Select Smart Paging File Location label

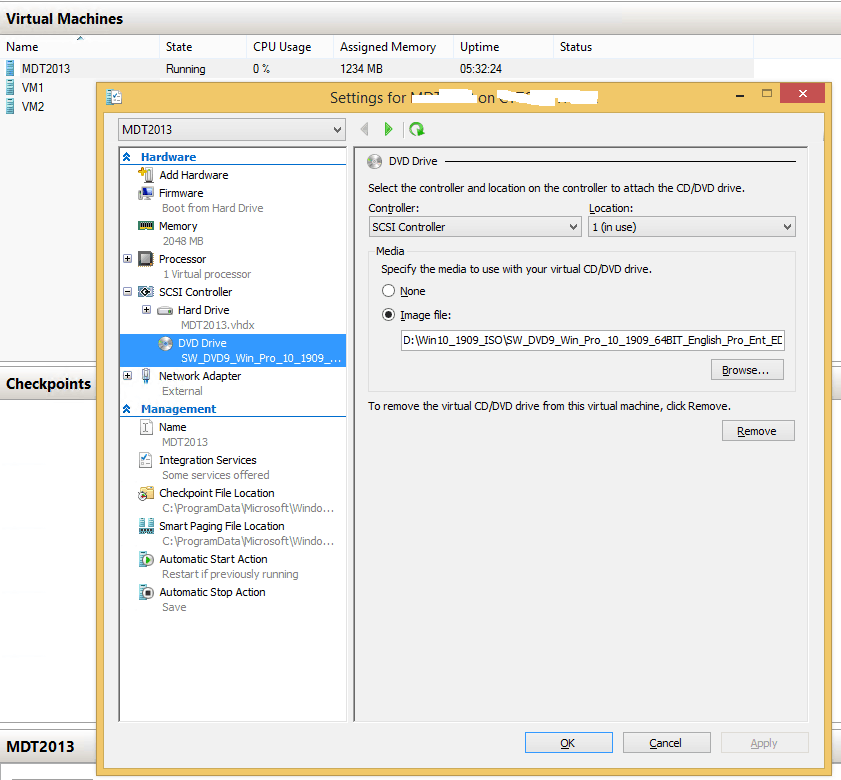point(222,526)
